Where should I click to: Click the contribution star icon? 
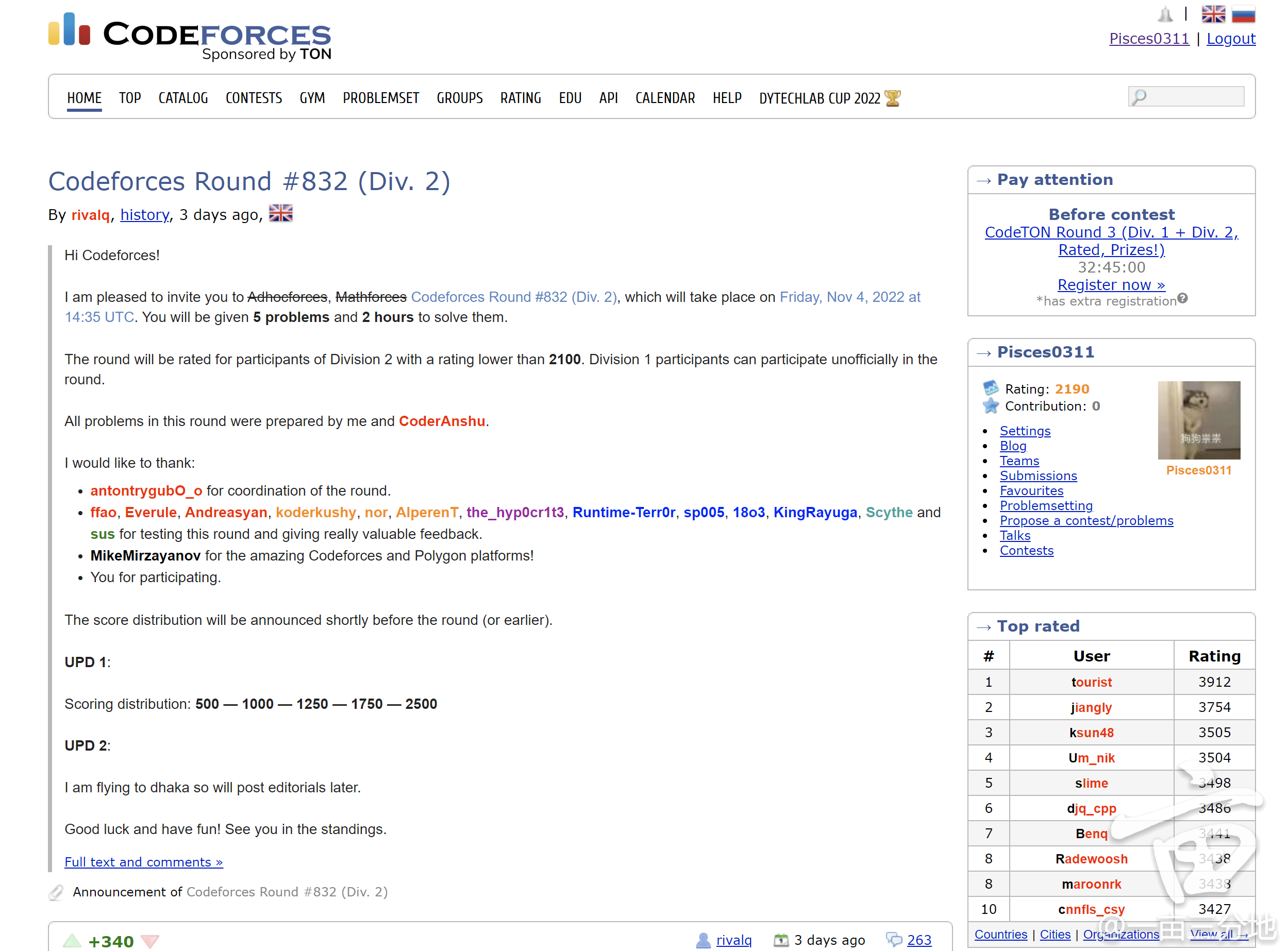991,406
